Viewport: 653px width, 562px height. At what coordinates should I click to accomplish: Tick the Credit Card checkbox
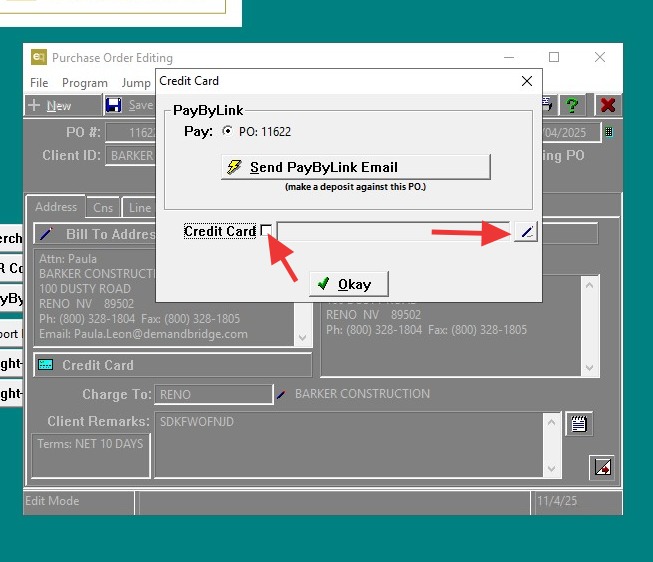(266, 230)
